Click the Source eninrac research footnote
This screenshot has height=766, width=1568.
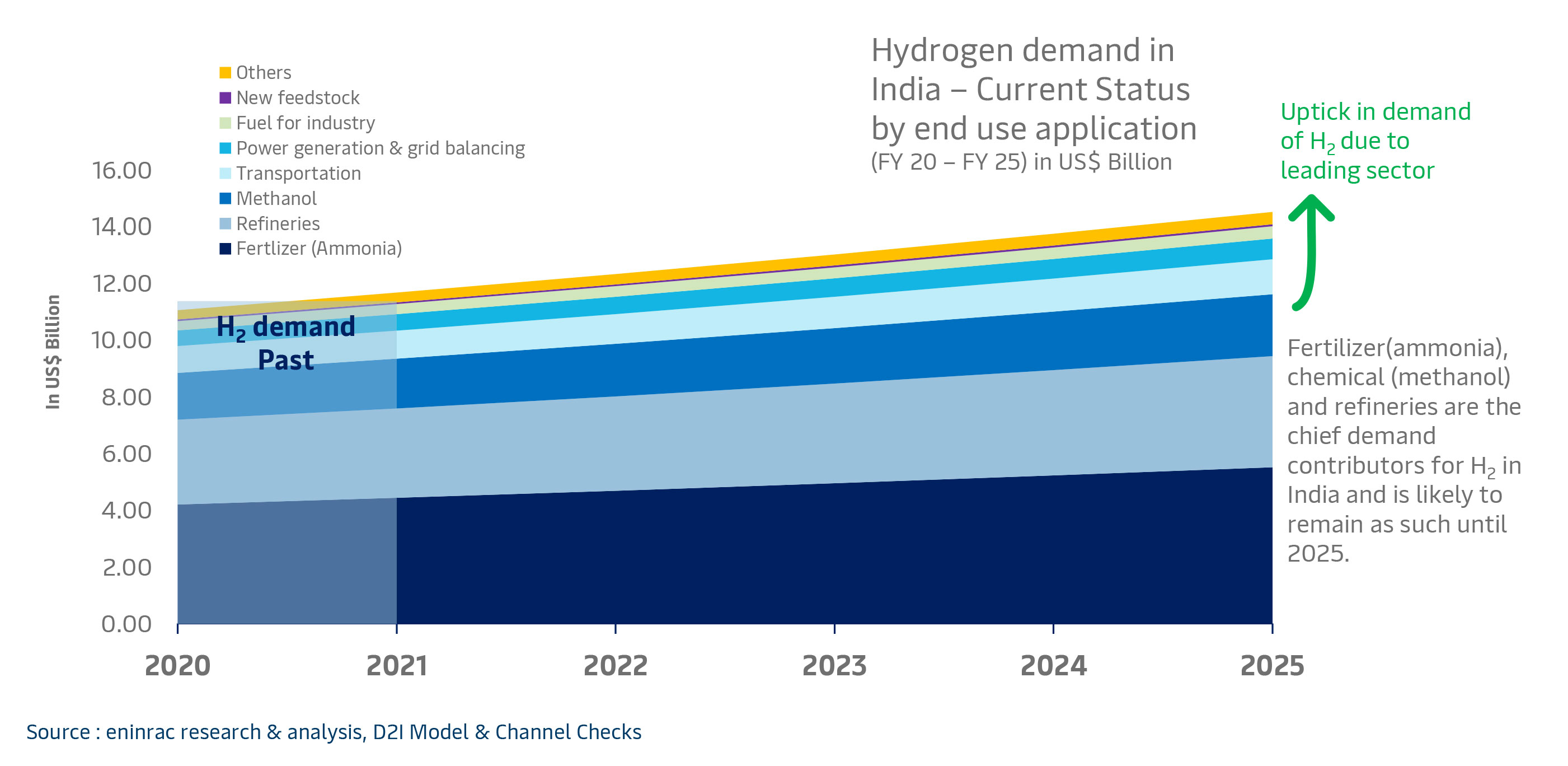coord(334,732)
